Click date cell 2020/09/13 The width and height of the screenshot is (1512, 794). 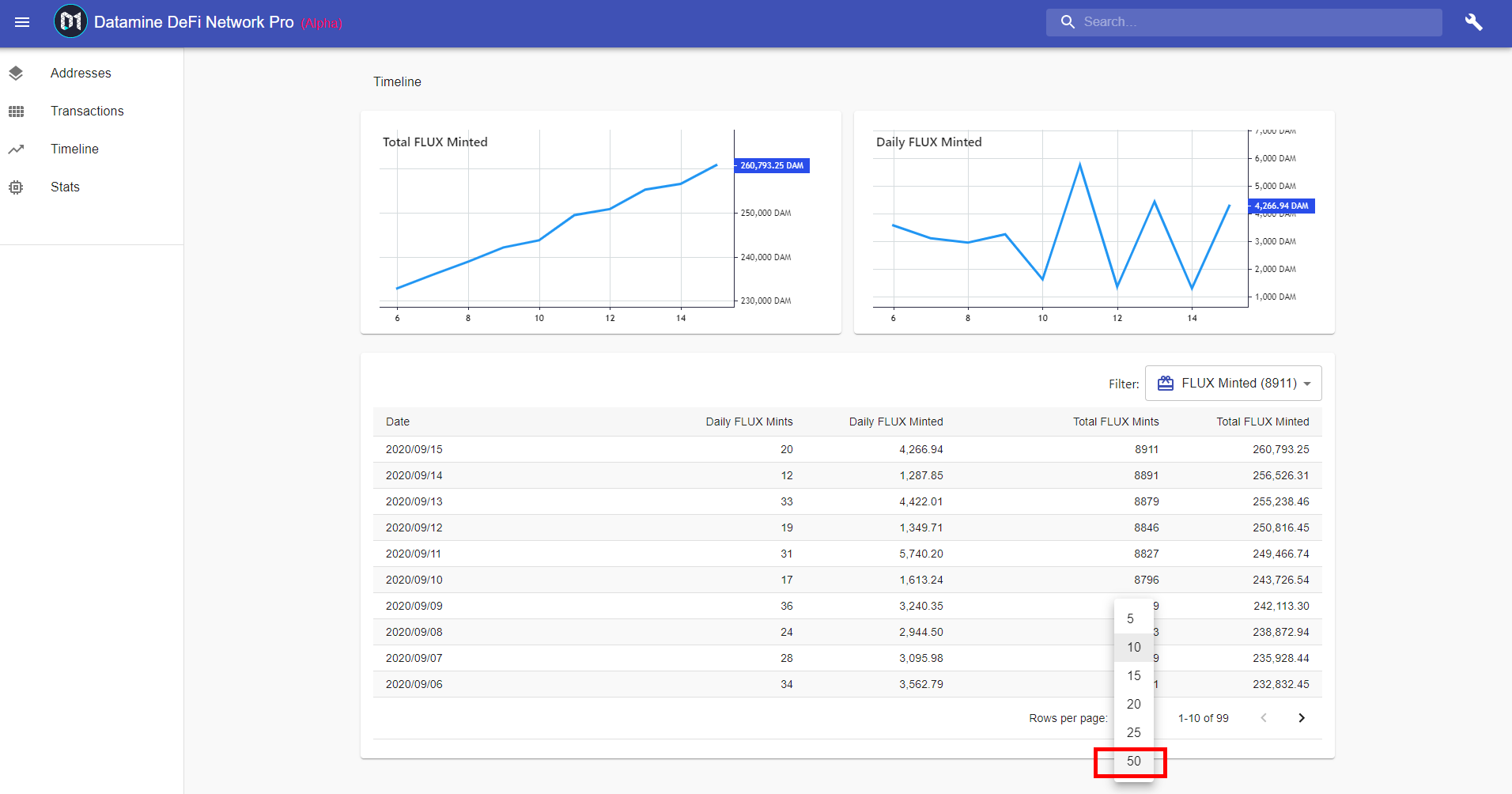[414, 501]
